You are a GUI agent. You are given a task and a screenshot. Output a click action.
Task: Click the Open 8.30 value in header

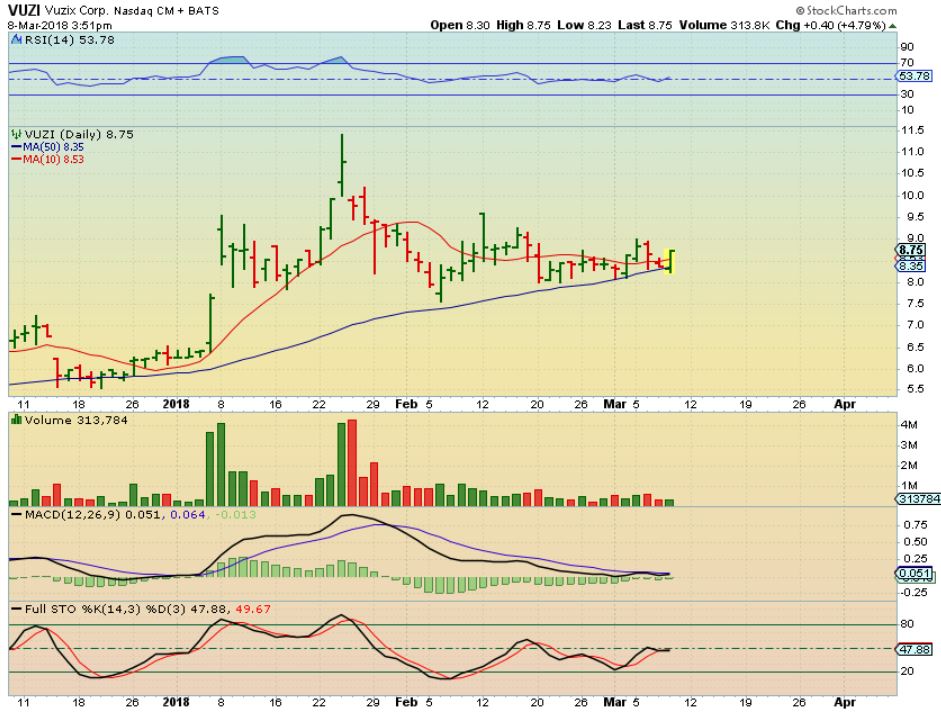click(460, 25)
